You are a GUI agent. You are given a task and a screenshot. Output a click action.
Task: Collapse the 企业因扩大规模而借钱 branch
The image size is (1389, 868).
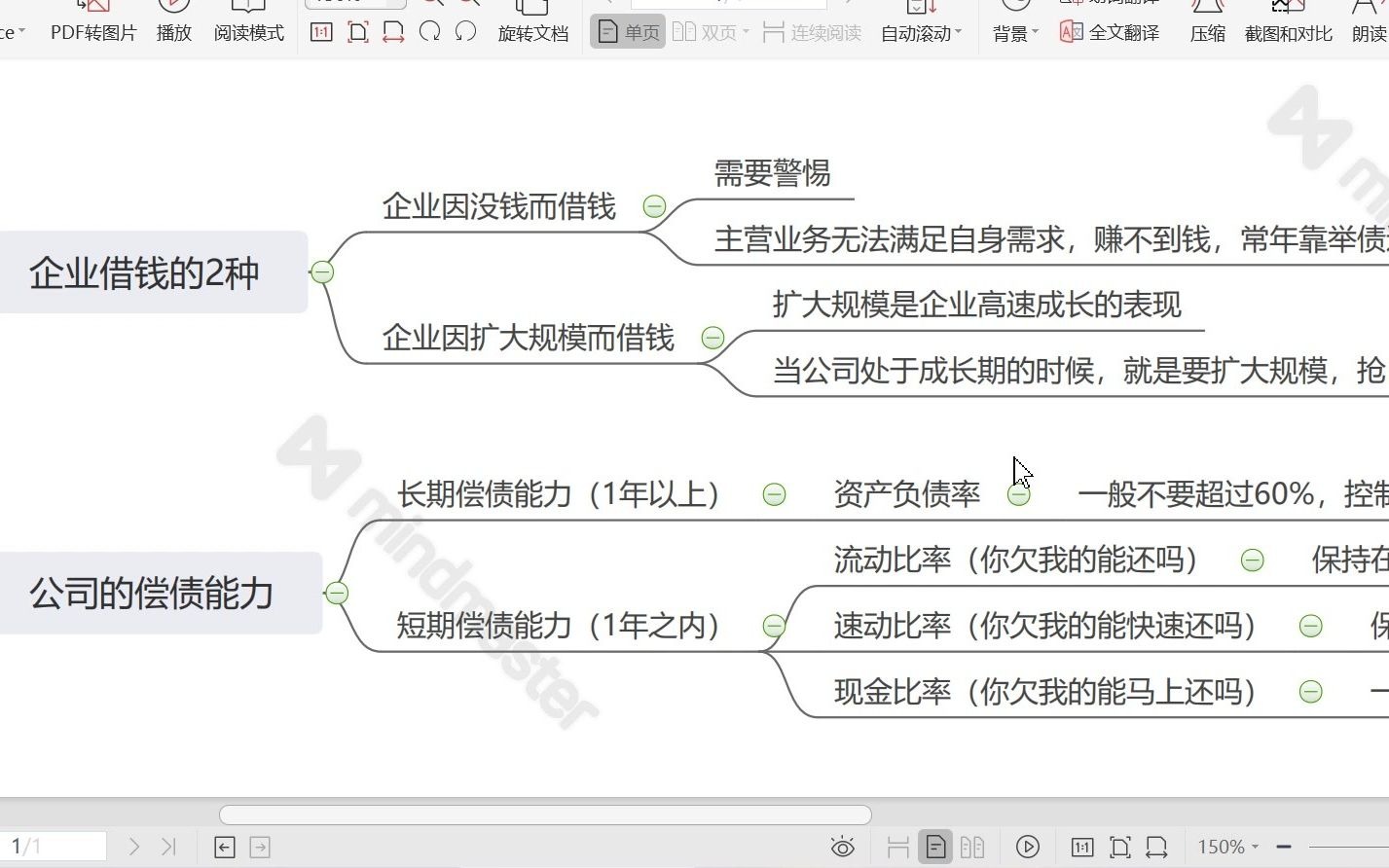[x=713, y=338]
